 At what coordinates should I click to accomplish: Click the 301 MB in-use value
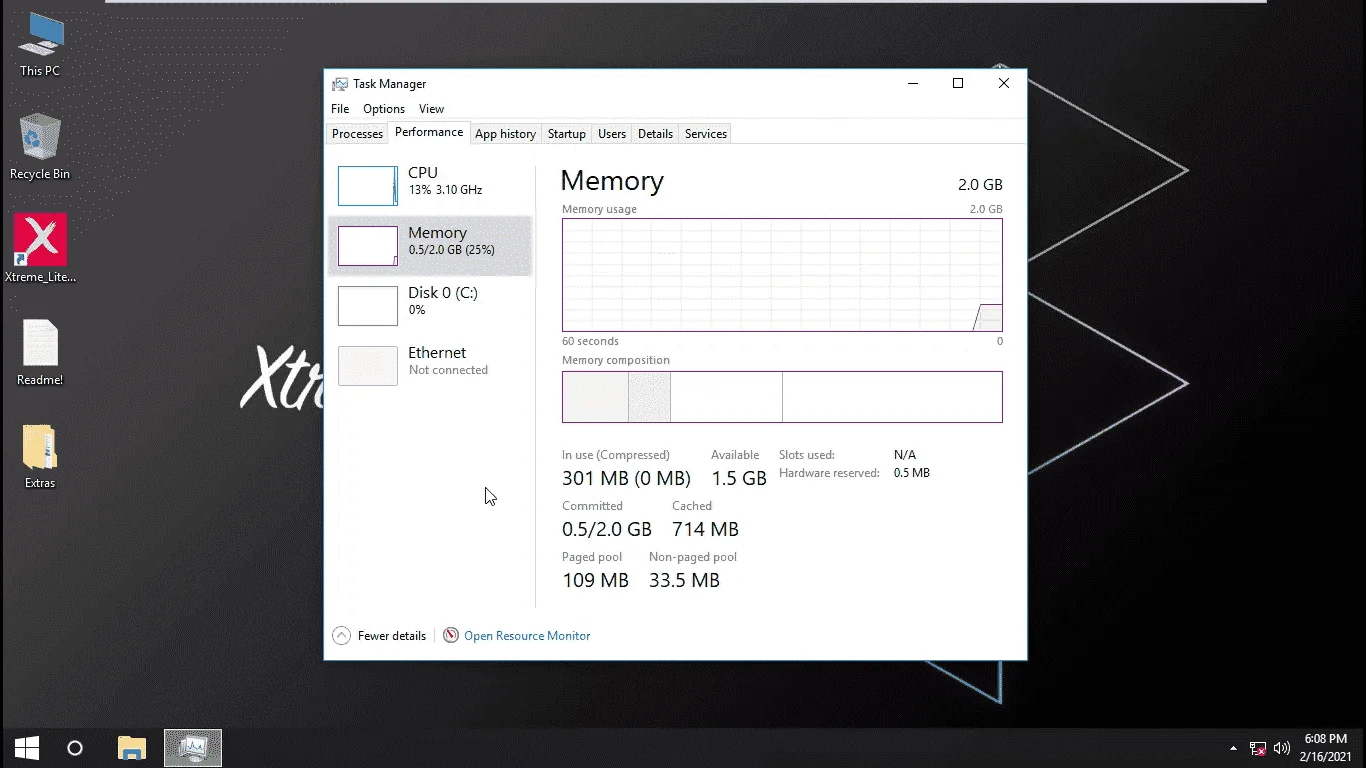(626, 479)
